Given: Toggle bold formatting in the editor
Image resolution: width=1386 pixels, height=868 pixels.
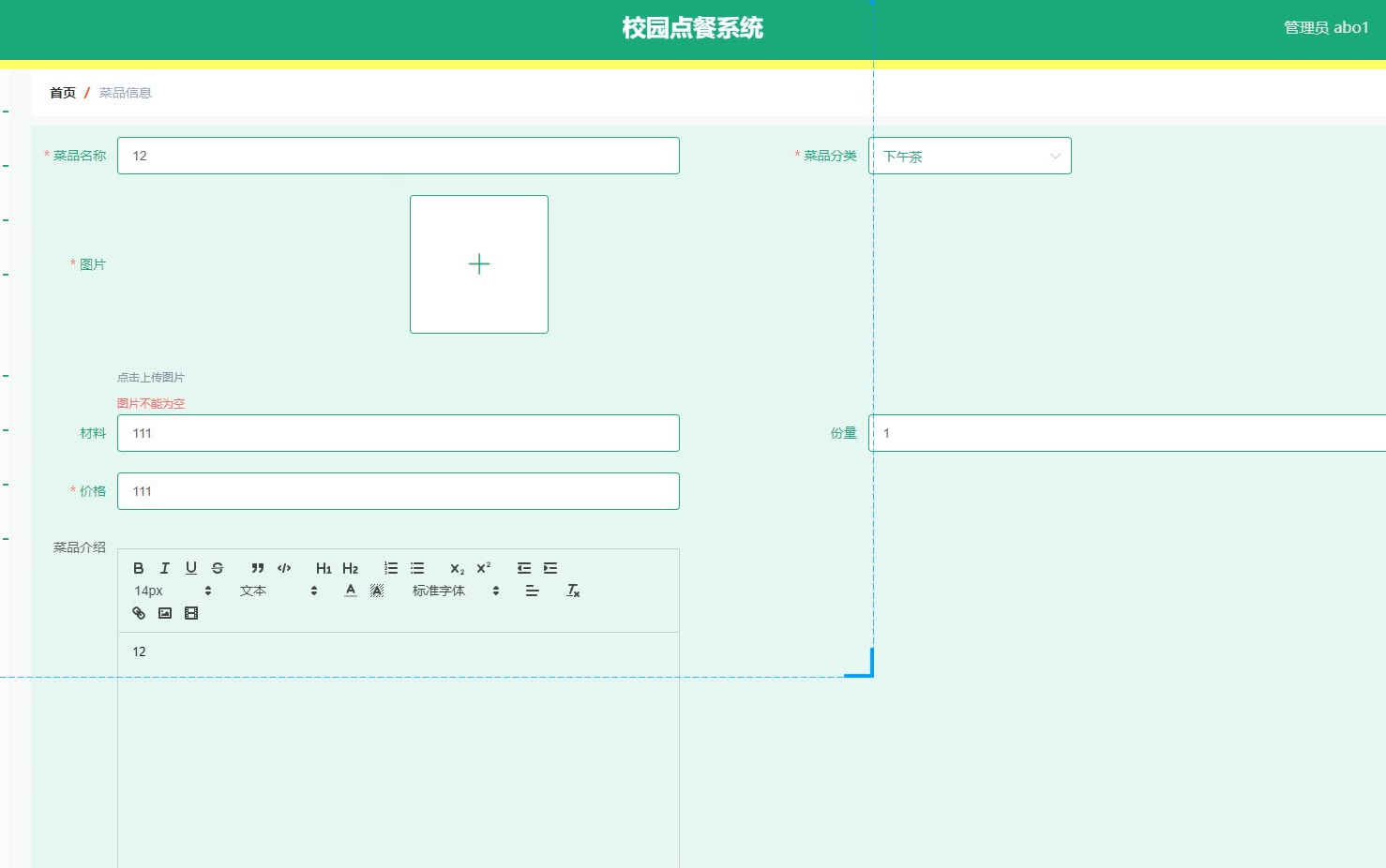Looking at the screenshot, I should coord(139,568).
